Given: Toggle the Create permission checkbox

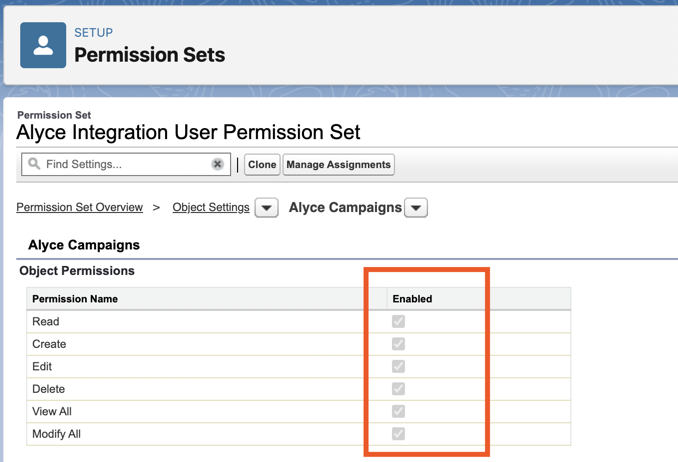Looking at the screenshot, I should click(398, 344).
